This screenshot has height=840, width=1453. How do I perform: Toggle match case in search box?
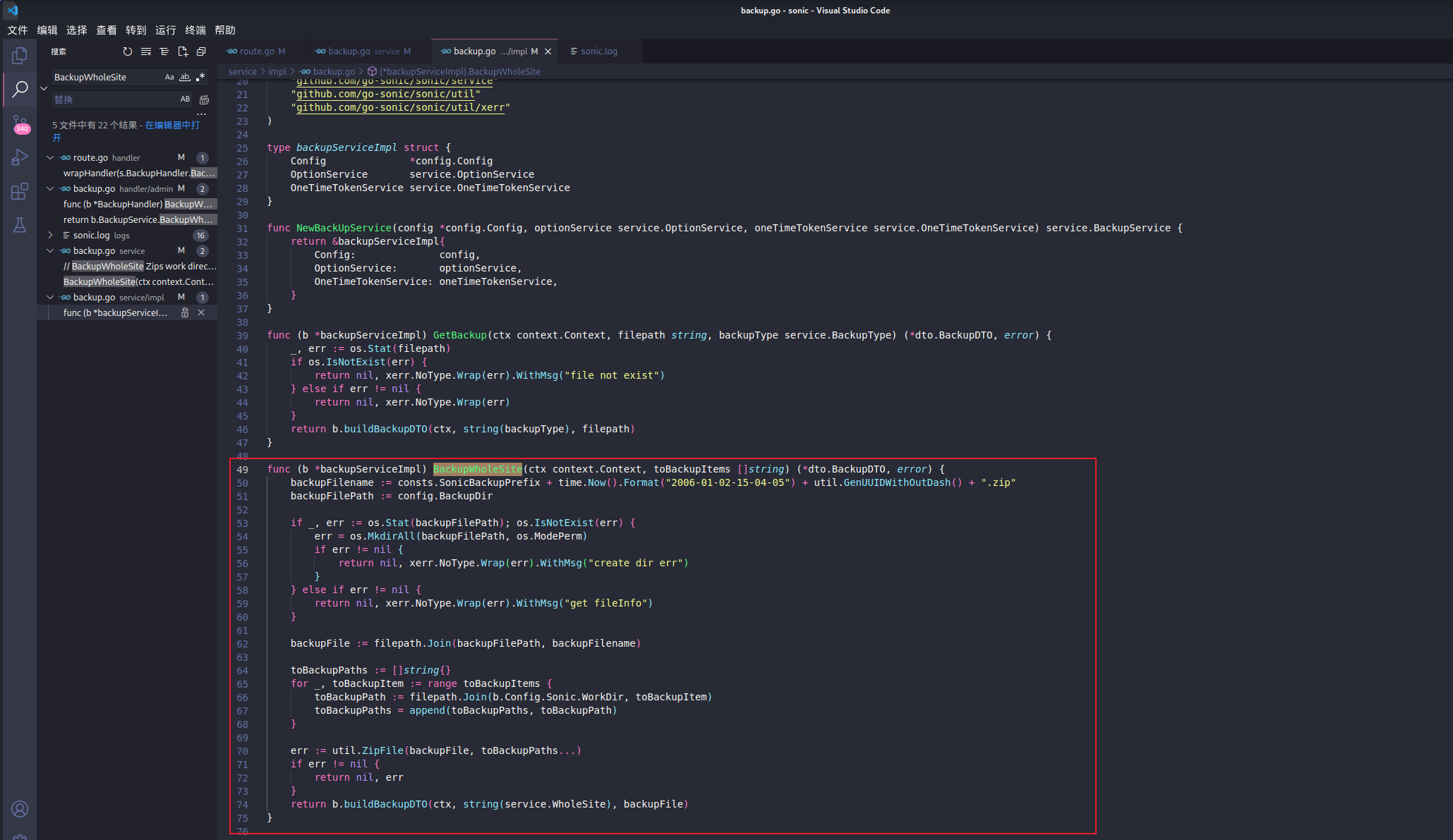[169, 77]
